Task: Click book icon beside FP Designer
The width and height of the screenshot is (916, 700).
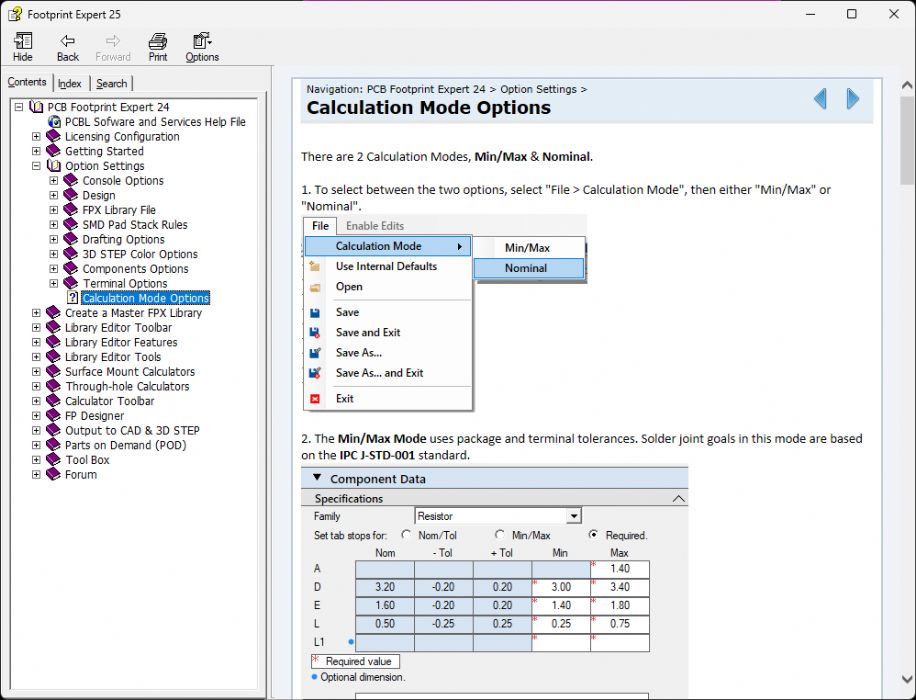Action: pos(53,415)
